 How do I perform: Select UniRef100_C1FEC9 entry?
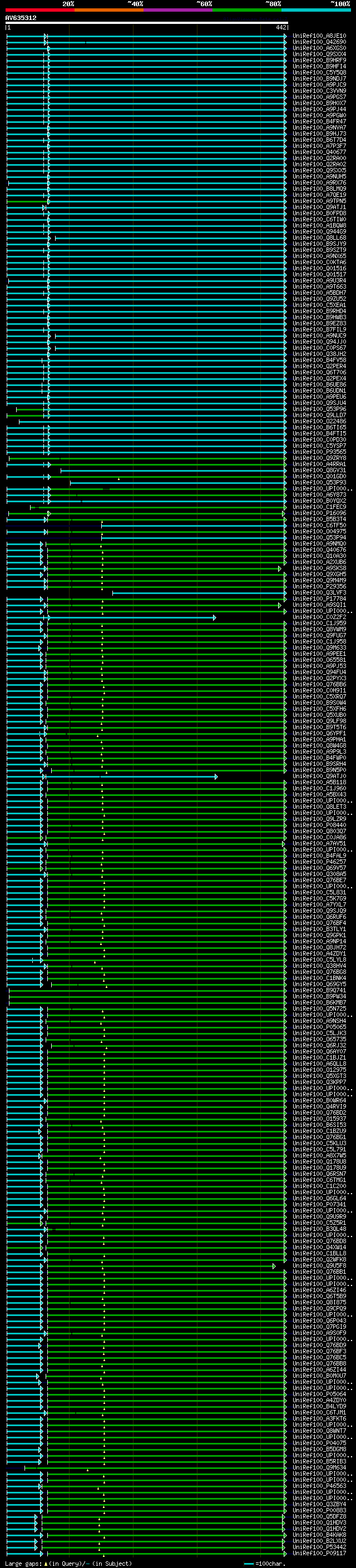pos(319,507)
